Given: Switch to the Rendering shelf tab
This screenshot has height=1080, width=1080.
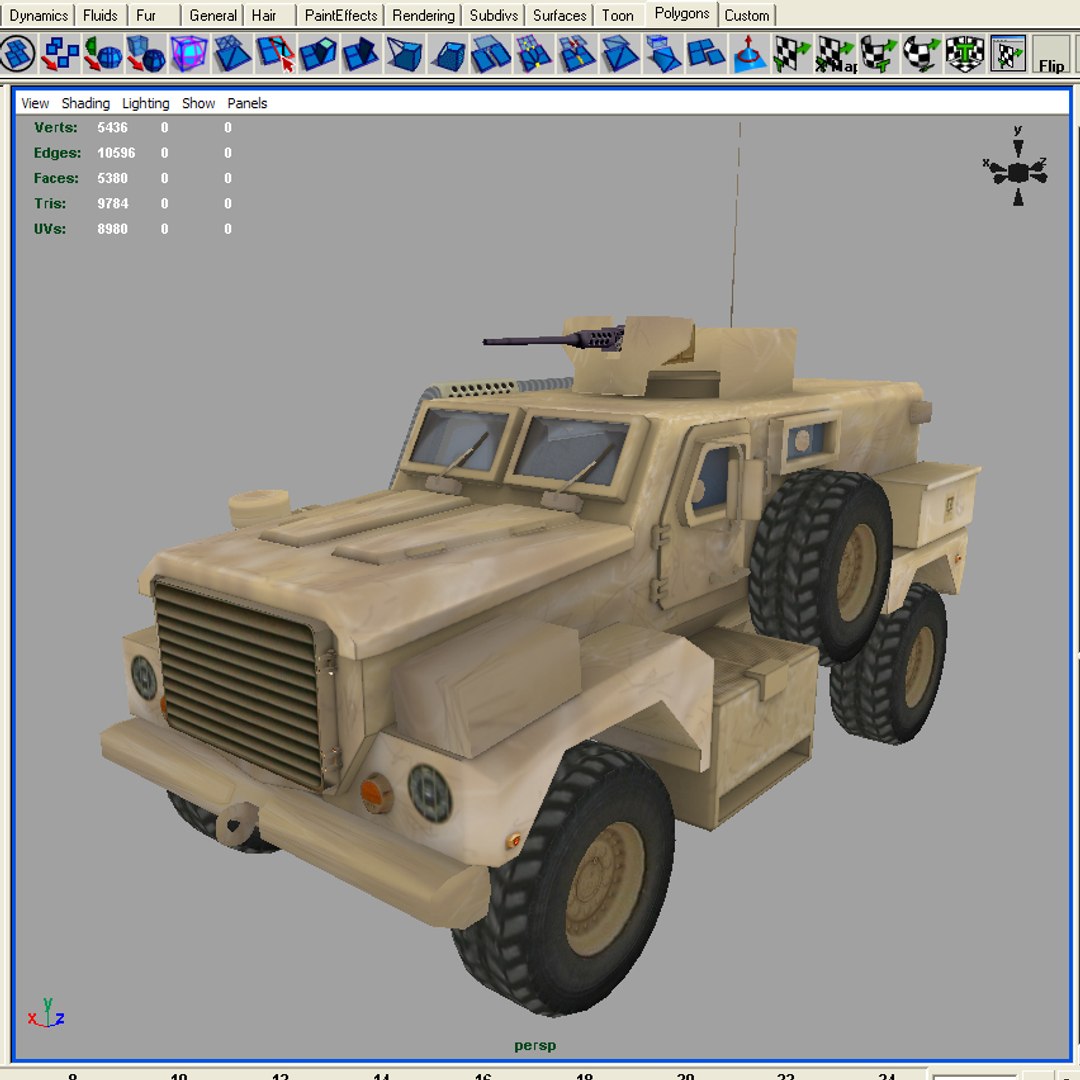Looking at the screenshot, I should pos(424,15).
